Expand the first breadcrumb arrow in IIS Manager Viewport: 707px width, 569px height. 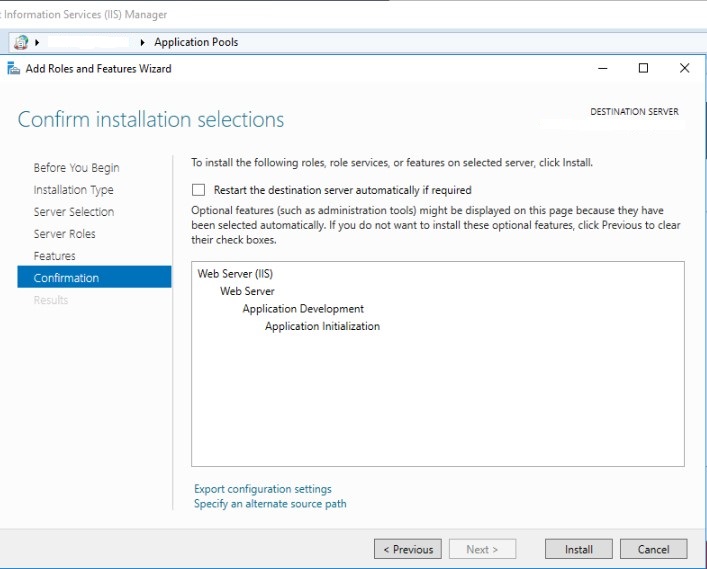(37, 42)
